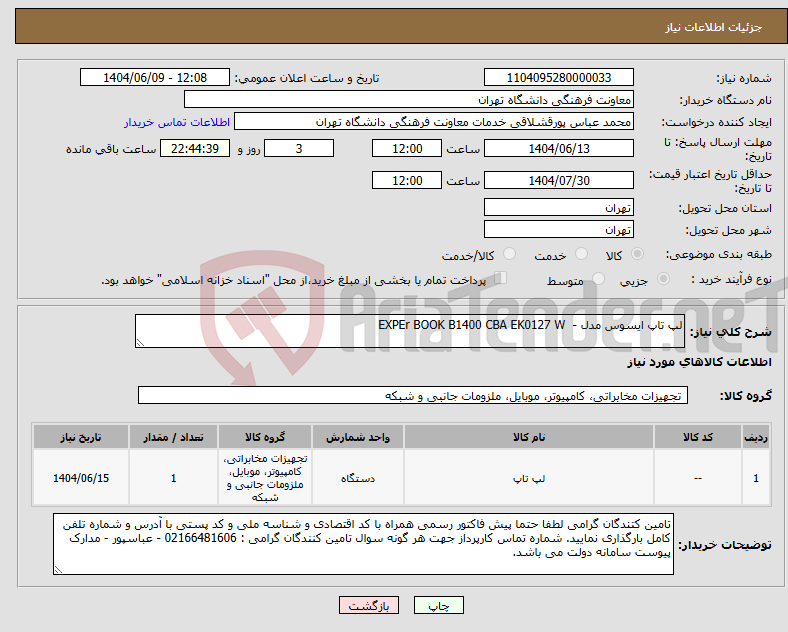Viewport: 788px width, 632px height.
Task: Click the buyer organization name field
Action: pyautogui.click(x=409, y=99)
